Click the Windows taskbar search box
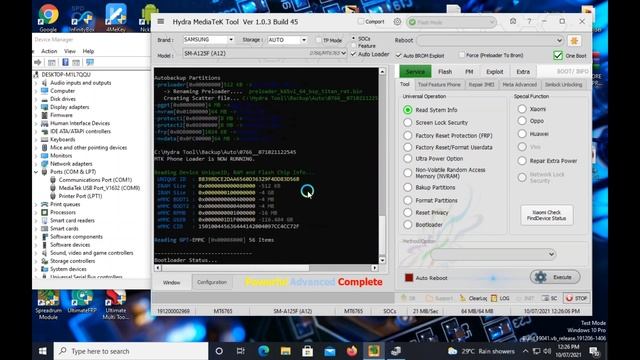The height and width of the screenshot is (360, 640). click(131, 351)
